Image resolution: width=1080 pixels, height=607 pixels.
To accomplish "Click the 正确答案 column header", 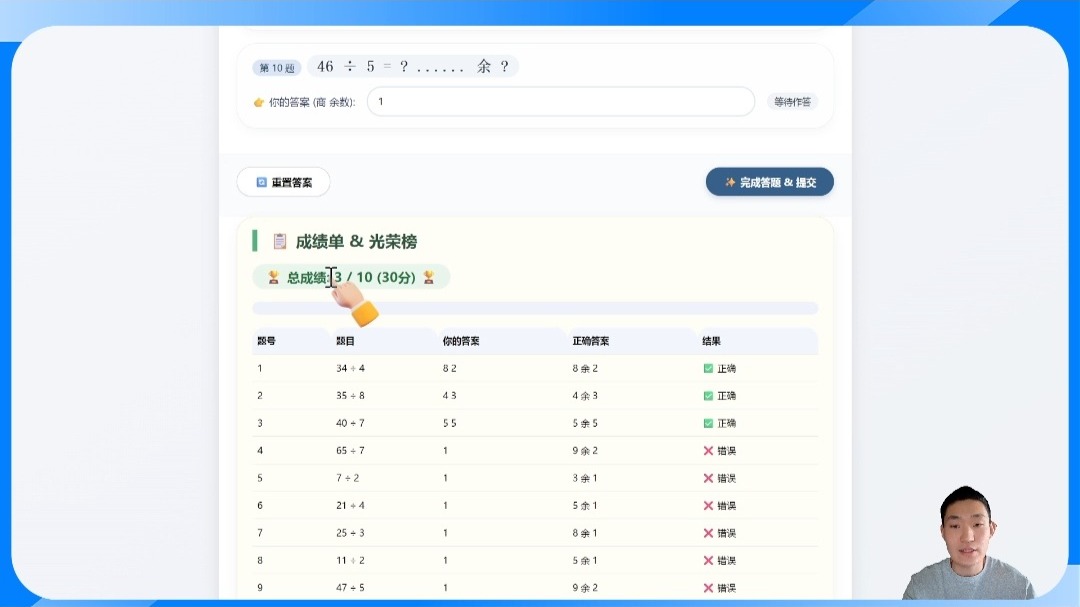I will pyautogui.click(x=590, y=341).
